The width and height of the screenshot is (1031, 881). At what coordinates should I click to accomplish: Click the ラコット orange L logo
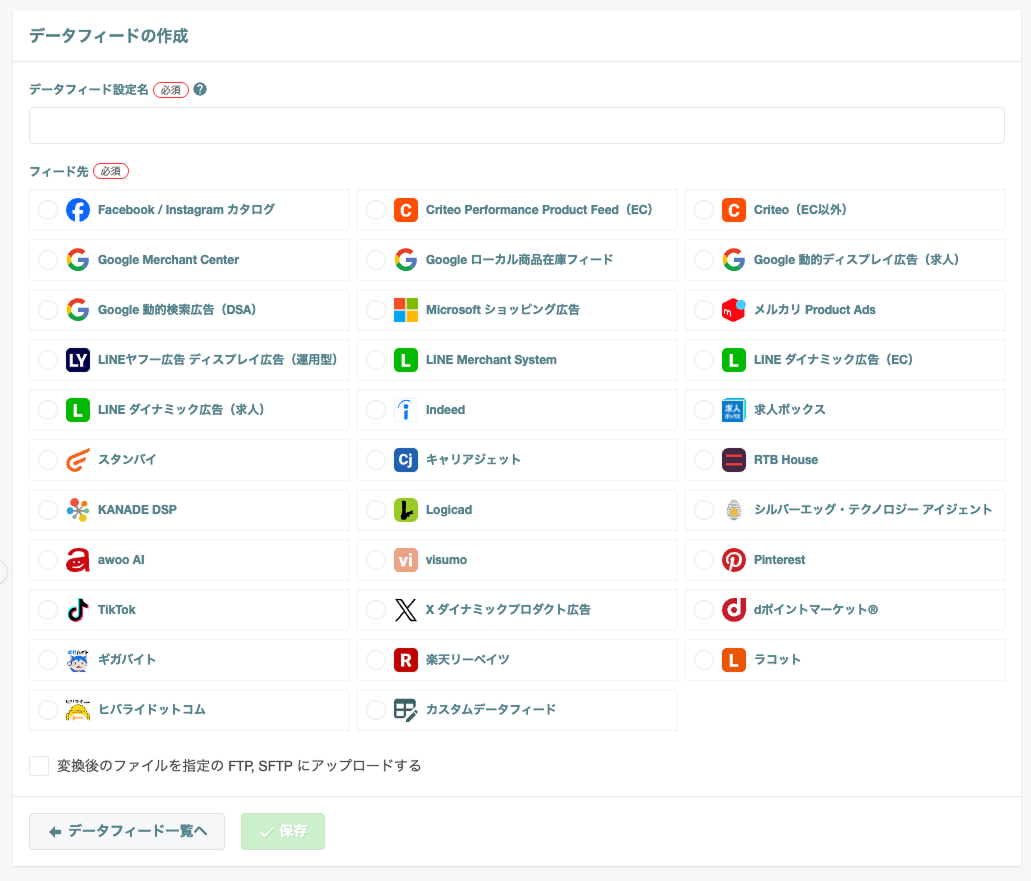(734, 659)
